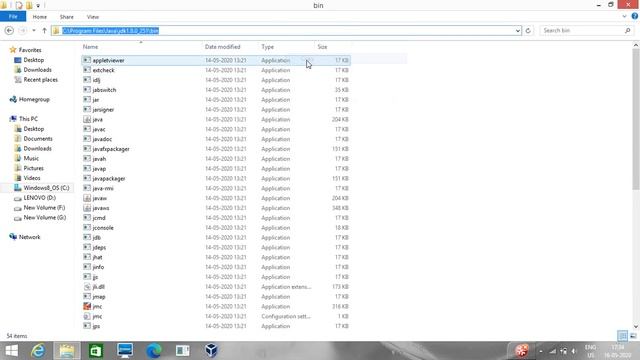Open the Windows Start button
This screenshot has height=360, width=640.
(11, 351)
